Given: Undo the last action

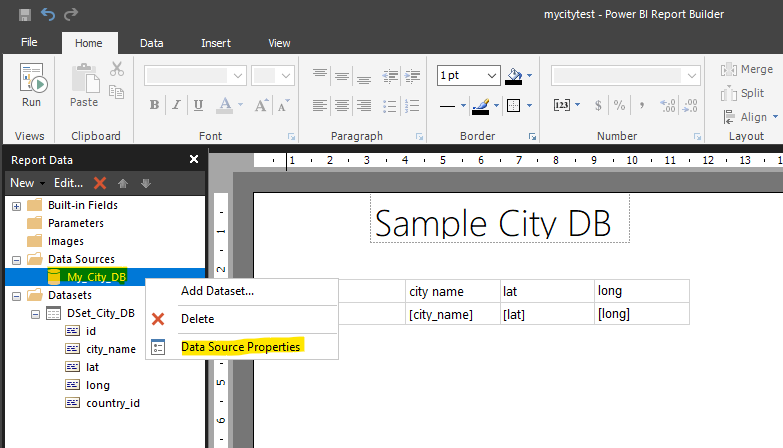Looking at the screenshot, I should [x=48, y=14].
